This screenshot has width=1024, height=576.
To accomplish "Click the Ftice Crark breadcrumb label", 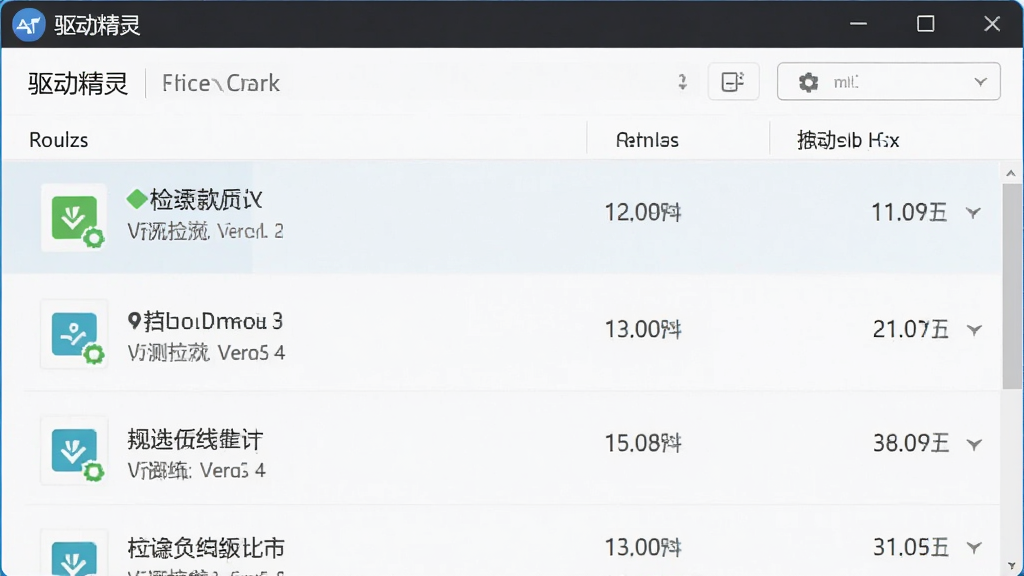I will pyautogui.click(x=221, y=83).
